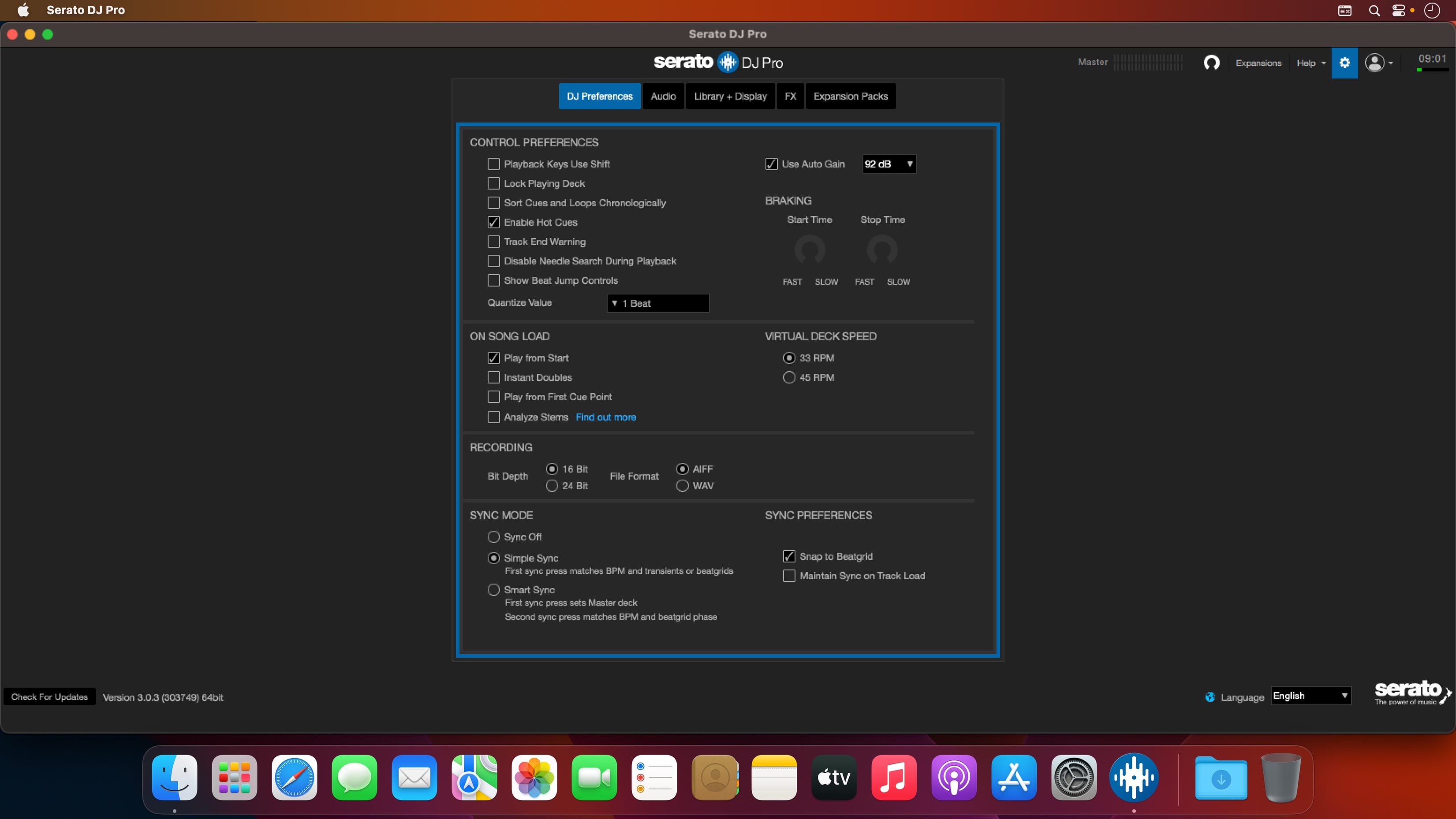
Task: Enable Maintain Sync on Track Load
Action: (789, 575)
